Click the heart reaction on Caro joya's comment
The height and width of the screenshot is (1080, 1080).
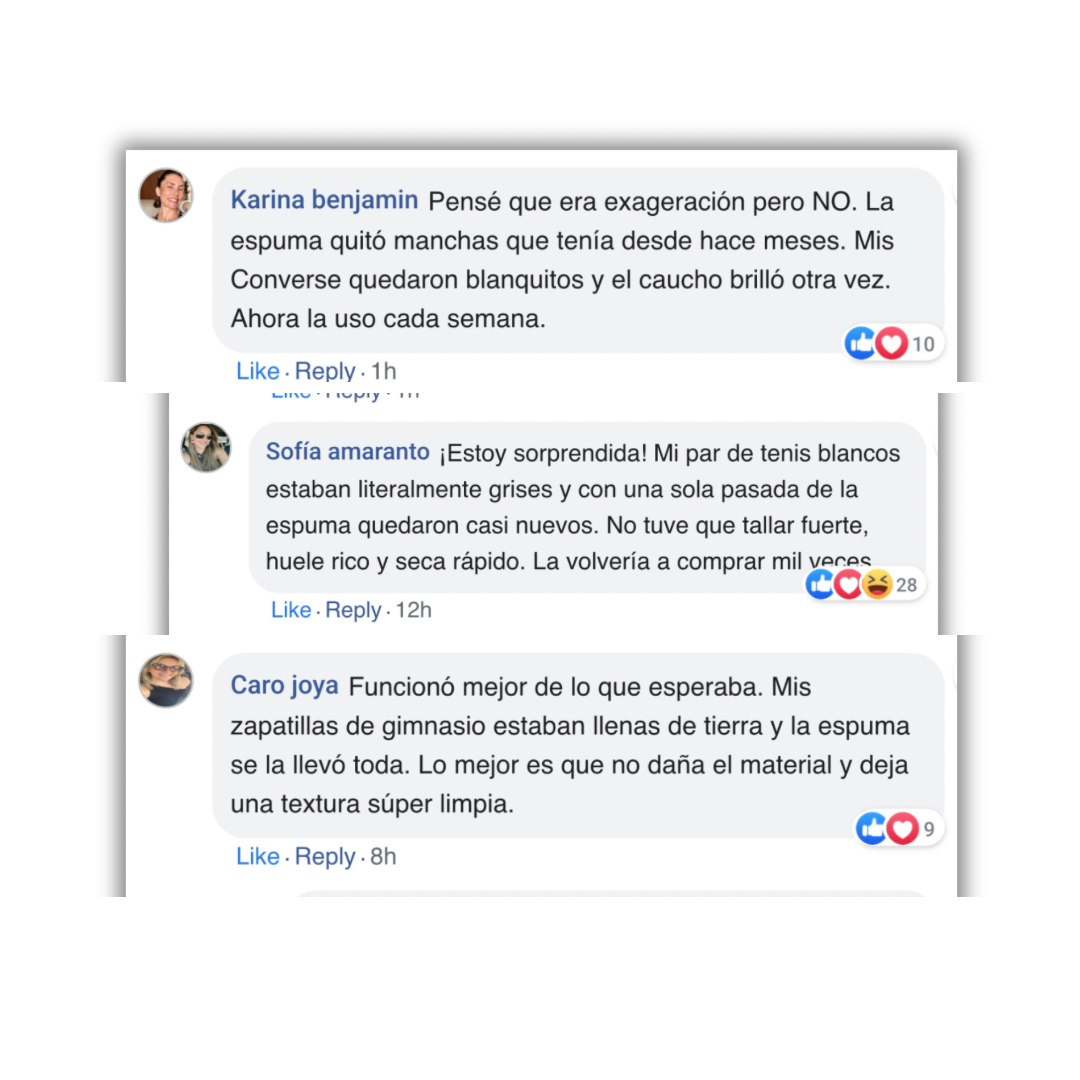click(902, 829)
